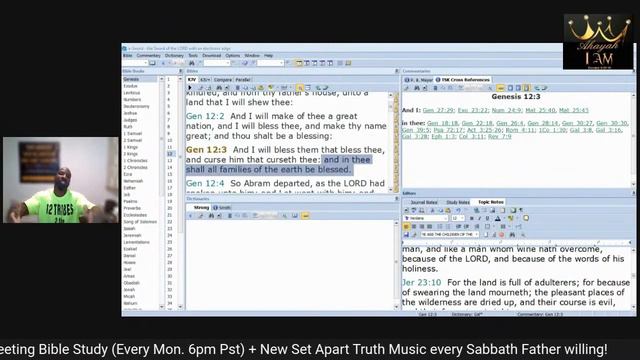Click the binoculars search icon in main toolbar
The image size is (640, 360).
click(x=191, y=63)
